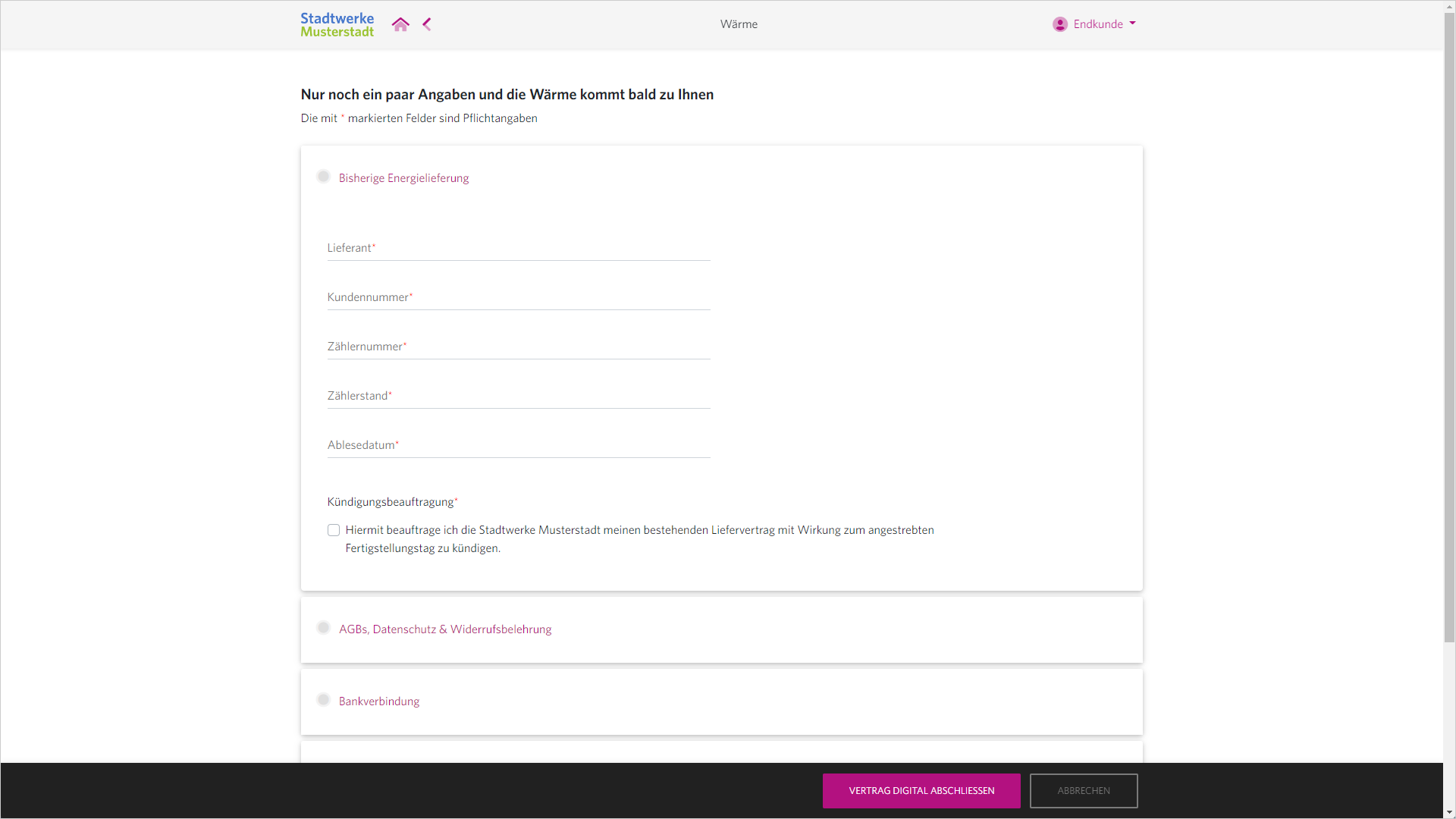Click the Stadtwerke Musterstadt logo
The image size is (1456, 819).
tap(337, 24)
